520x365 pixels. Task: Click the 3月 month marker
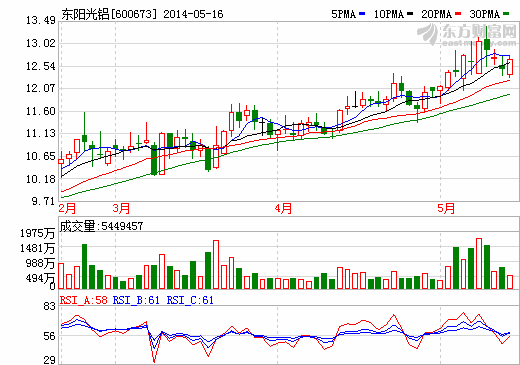121,209
